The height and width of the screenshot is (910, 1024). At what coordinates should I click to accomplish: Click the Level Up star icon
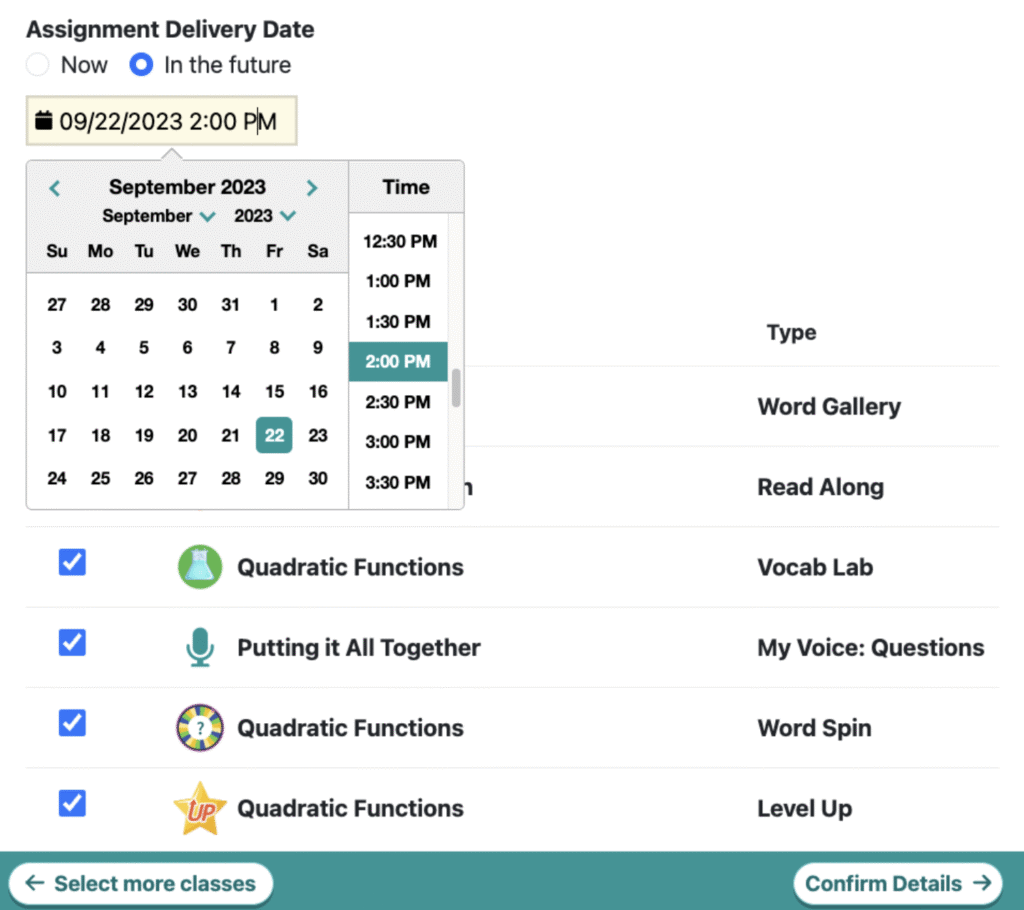(200, 808)
